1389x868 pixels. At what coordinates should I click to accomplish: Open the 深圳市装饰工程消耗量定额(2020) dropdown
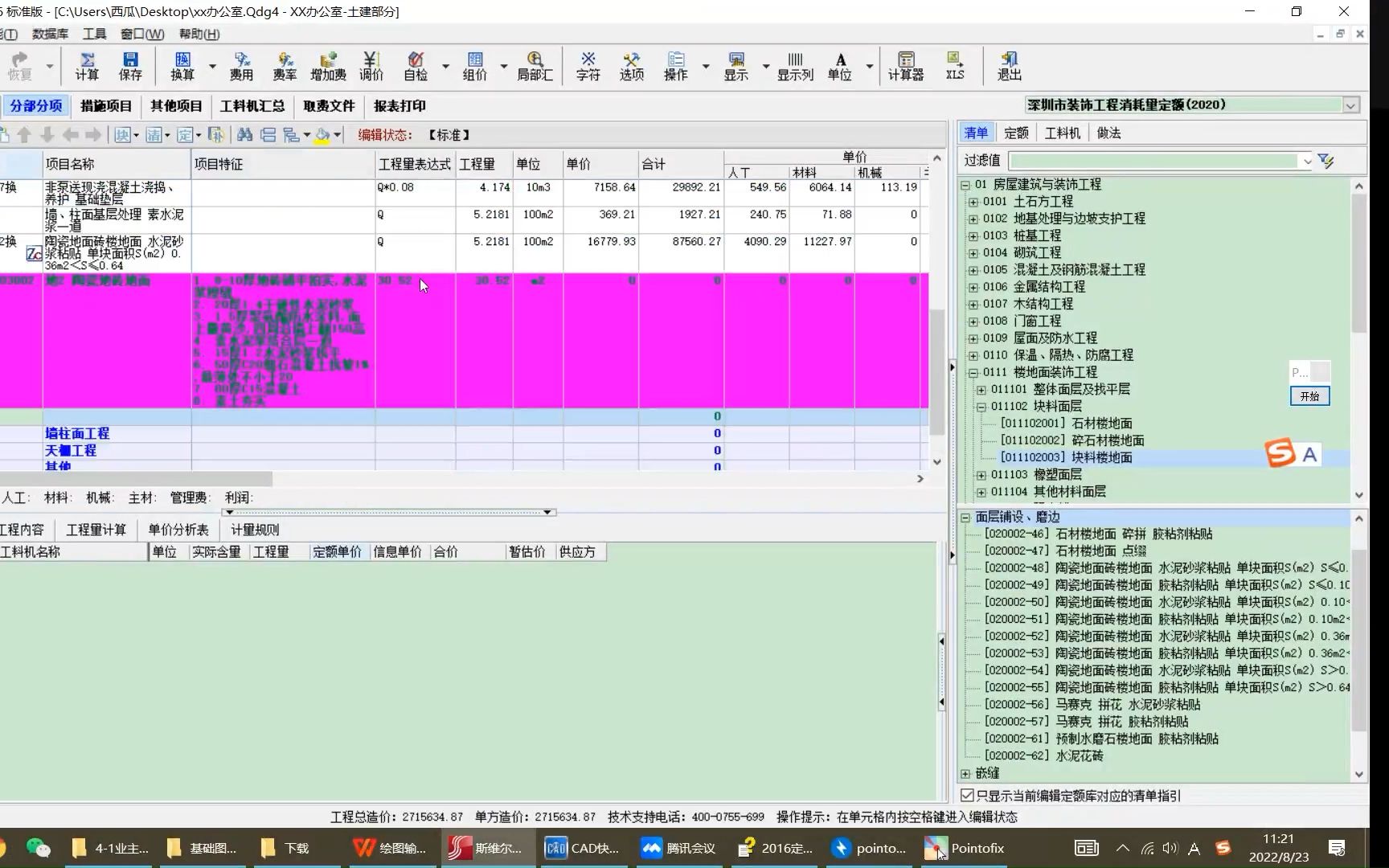(1352, 104)
